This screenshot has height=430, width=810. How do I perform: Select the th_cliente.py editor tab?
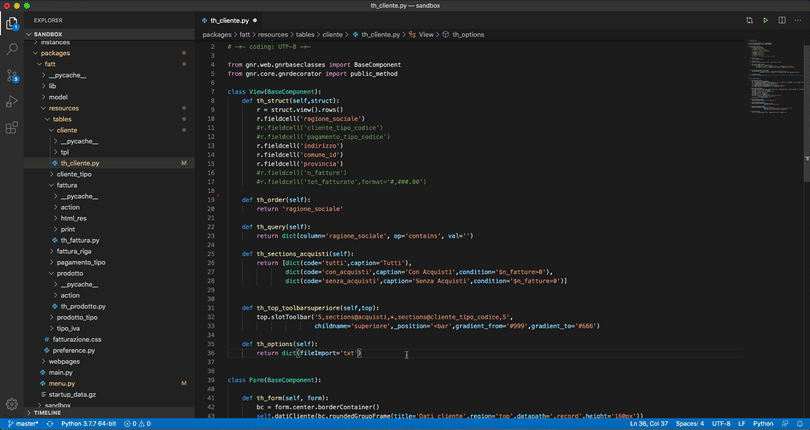pyautogui.click(x=227, y=20)
